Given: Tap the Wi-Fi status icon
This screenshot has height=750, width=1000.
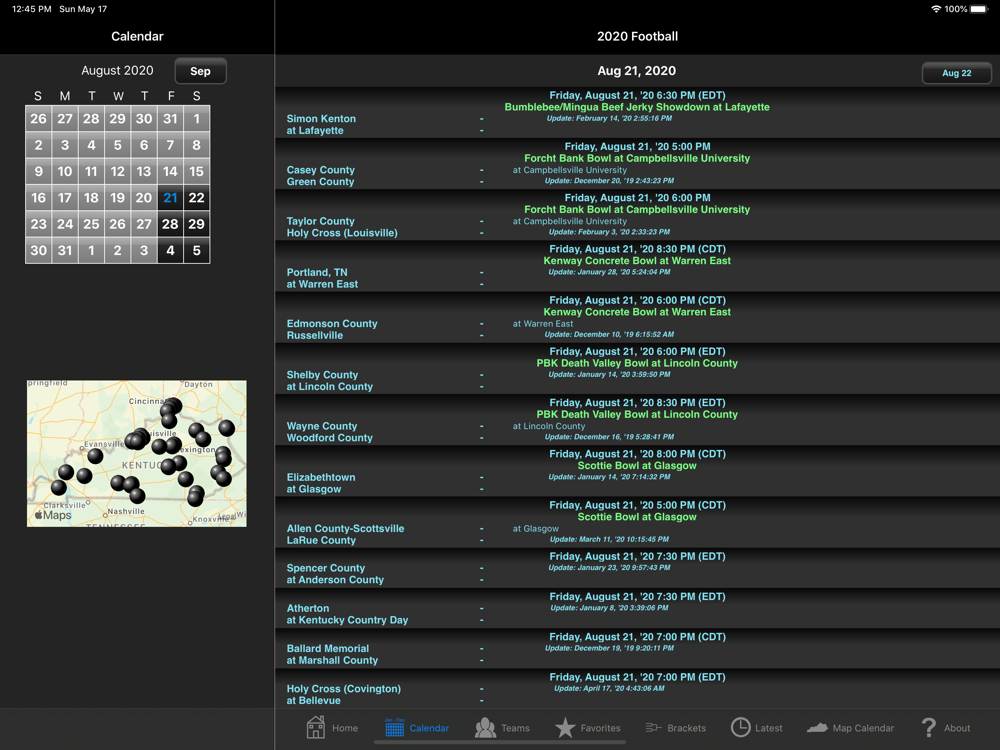Looking at the screenshot, I should click(x=936, y=9).
